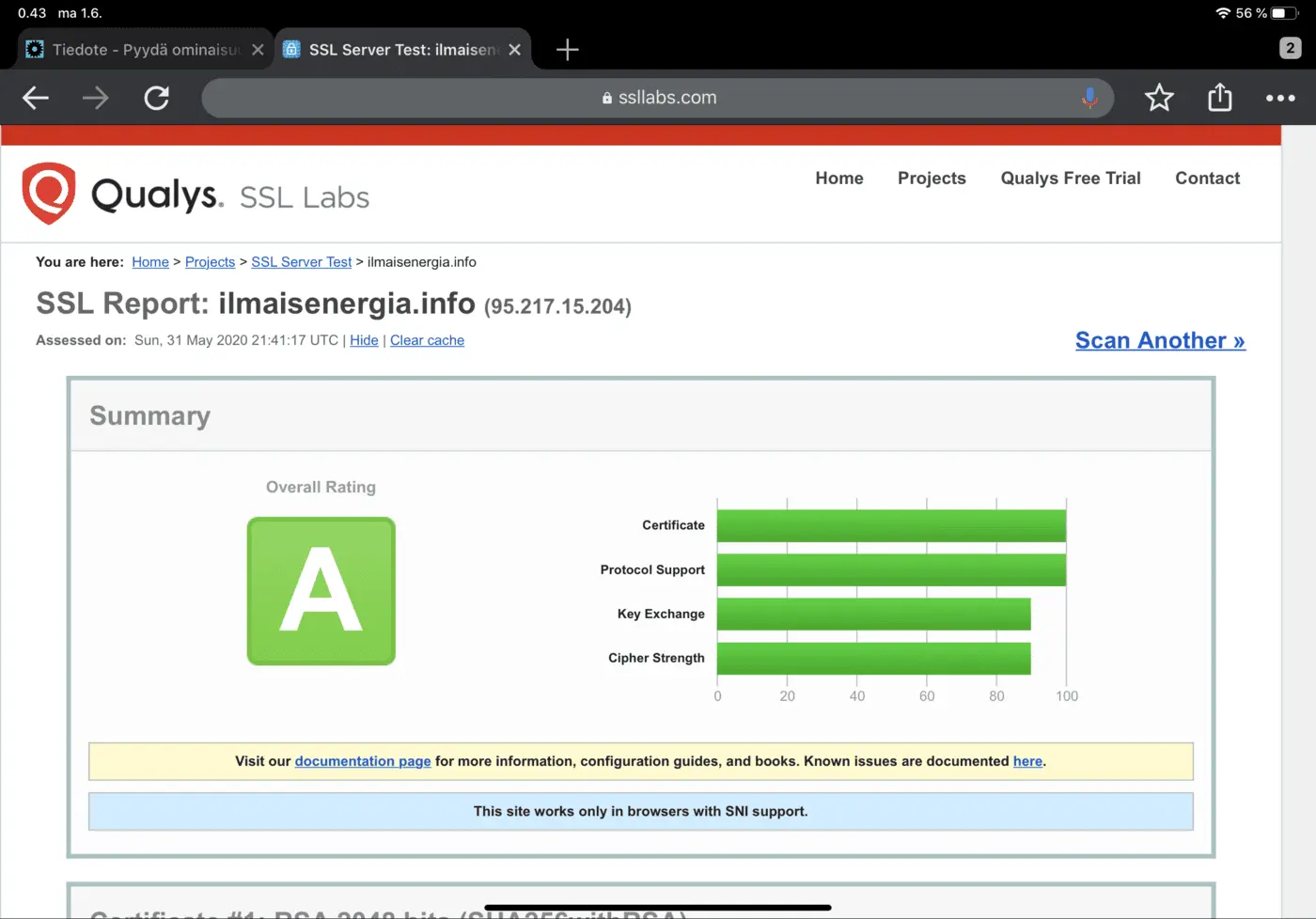Click the Key Exchange score bar
This screenshot has width=1316, height=919.
874,614
